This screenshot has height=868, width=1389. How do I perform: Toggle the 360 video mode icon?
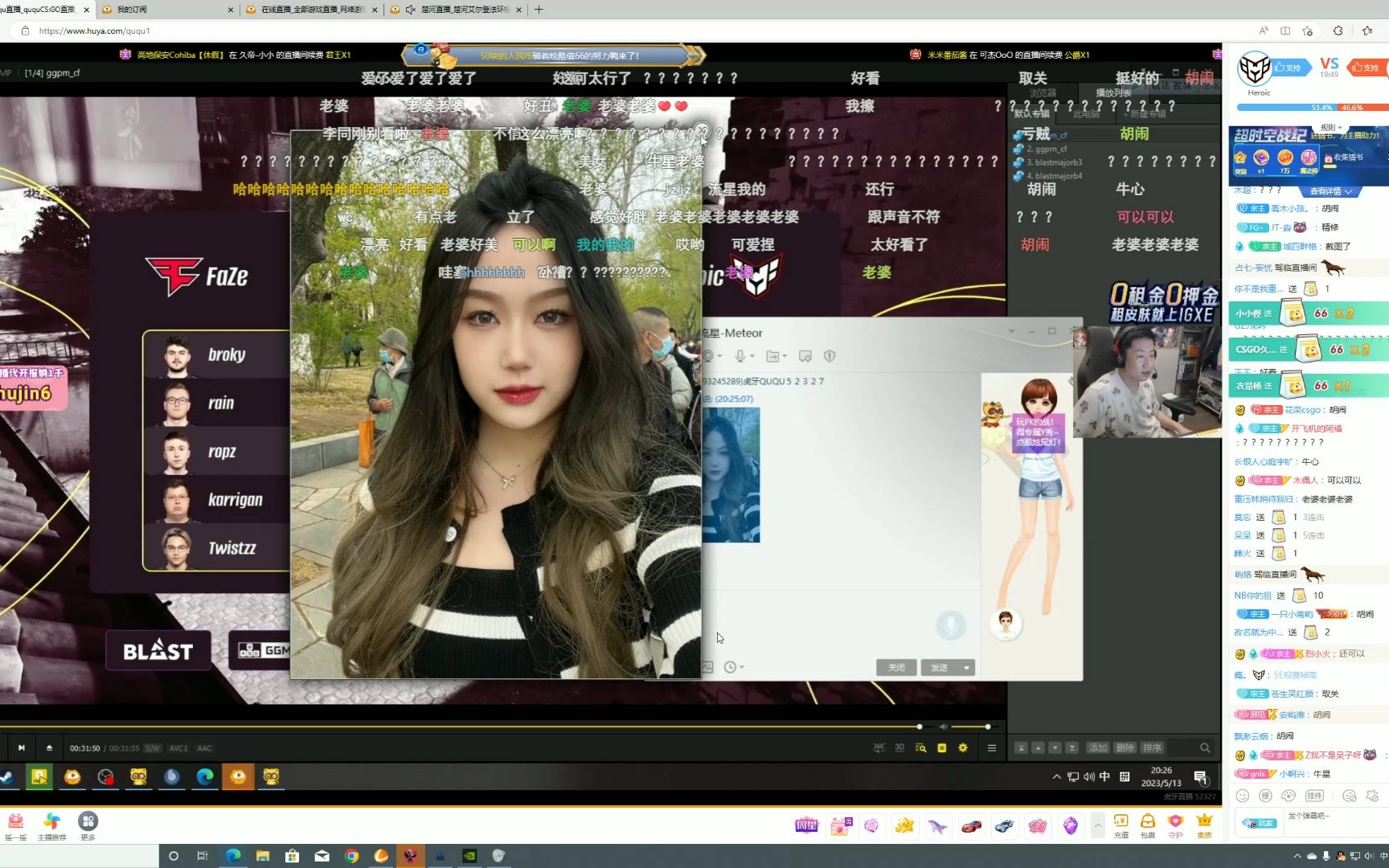pyautogui.click(x=879, y=747)
